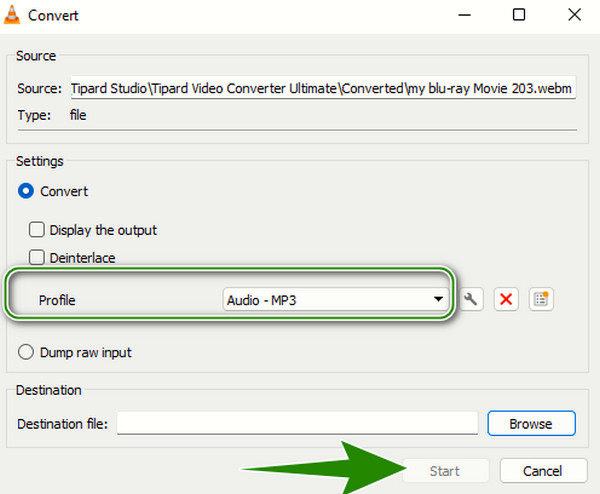Click the VLC cone title icon
Image resolution: width=600 pixels, height=494 pixels.
pos(12,15)
